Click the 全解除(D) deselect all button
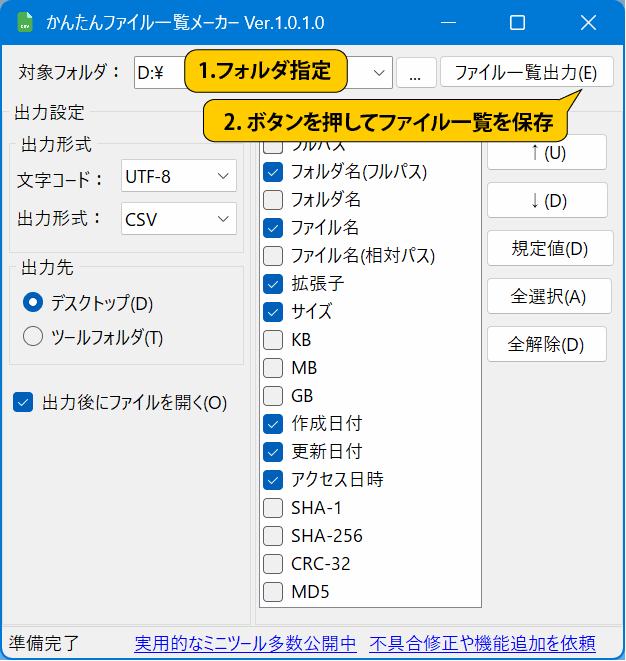This screenshot has height=661, width=626. click(547, 344)
